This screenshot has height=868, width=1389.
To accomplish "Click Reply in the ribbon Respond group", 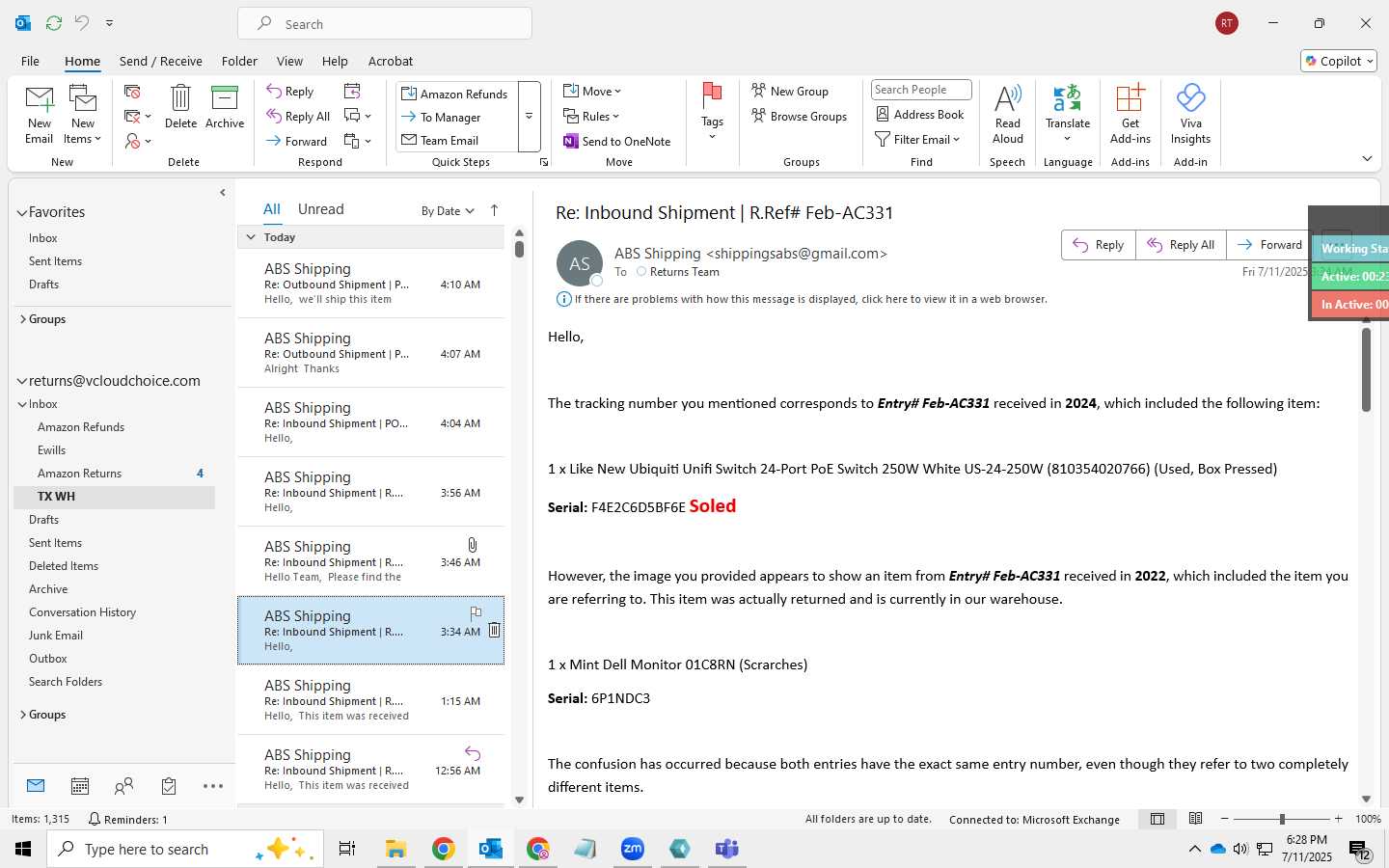I will pos(290,92).
